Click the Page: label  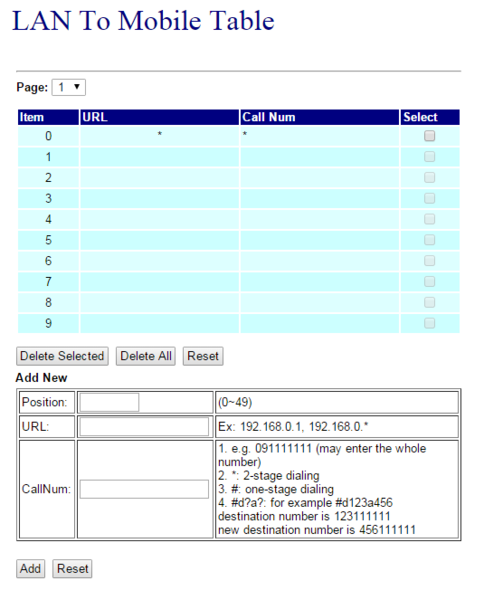tap(32, 88)
